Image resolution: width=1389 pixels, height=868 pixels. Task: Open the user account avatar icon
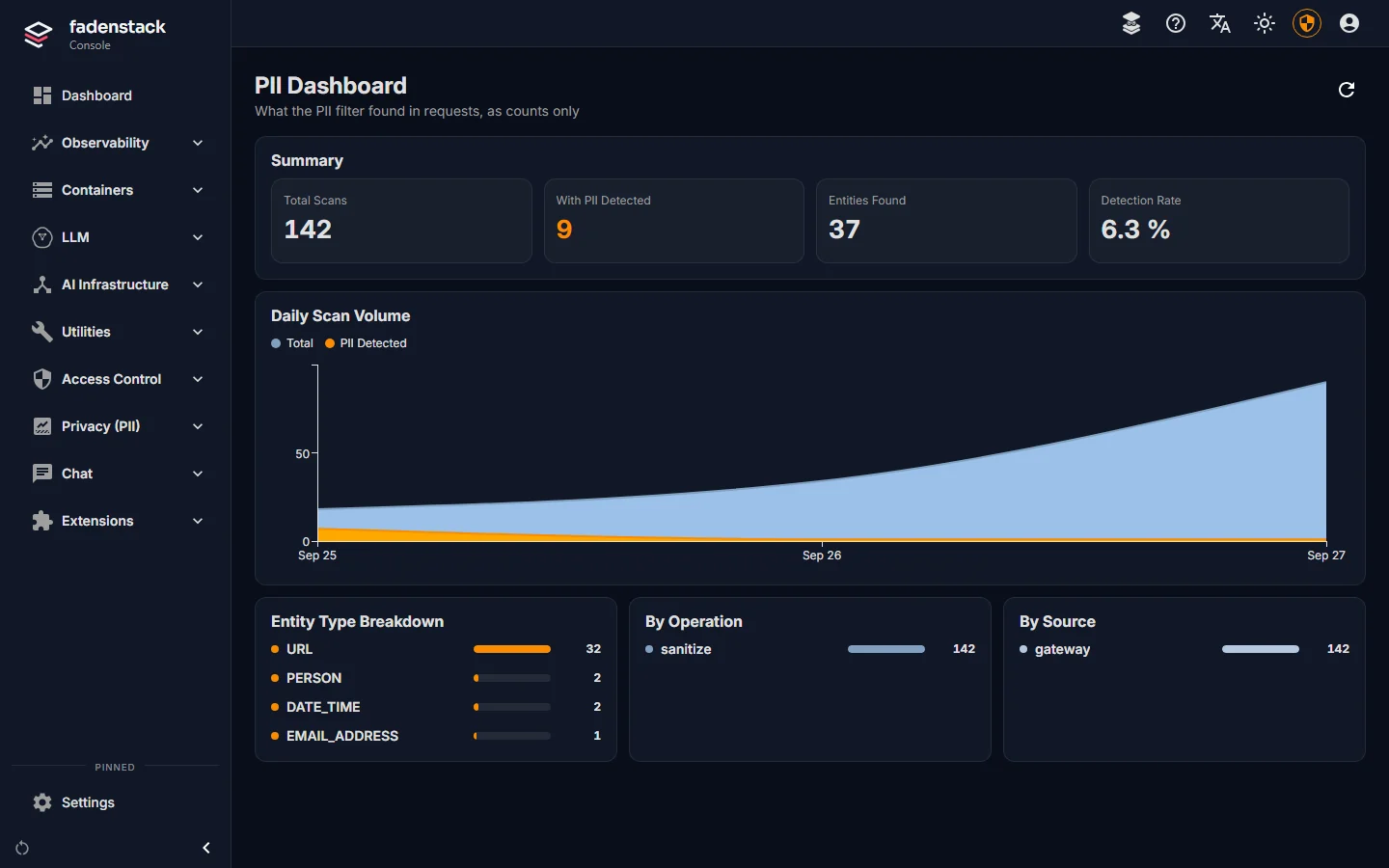(x=1349, y=23)
